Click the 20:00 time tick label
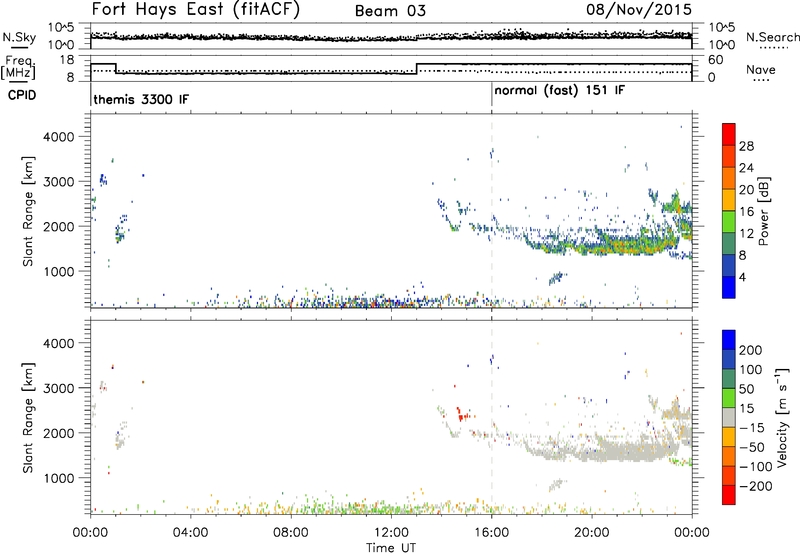This screenshot has width=800, height=554. coord(592,533)
